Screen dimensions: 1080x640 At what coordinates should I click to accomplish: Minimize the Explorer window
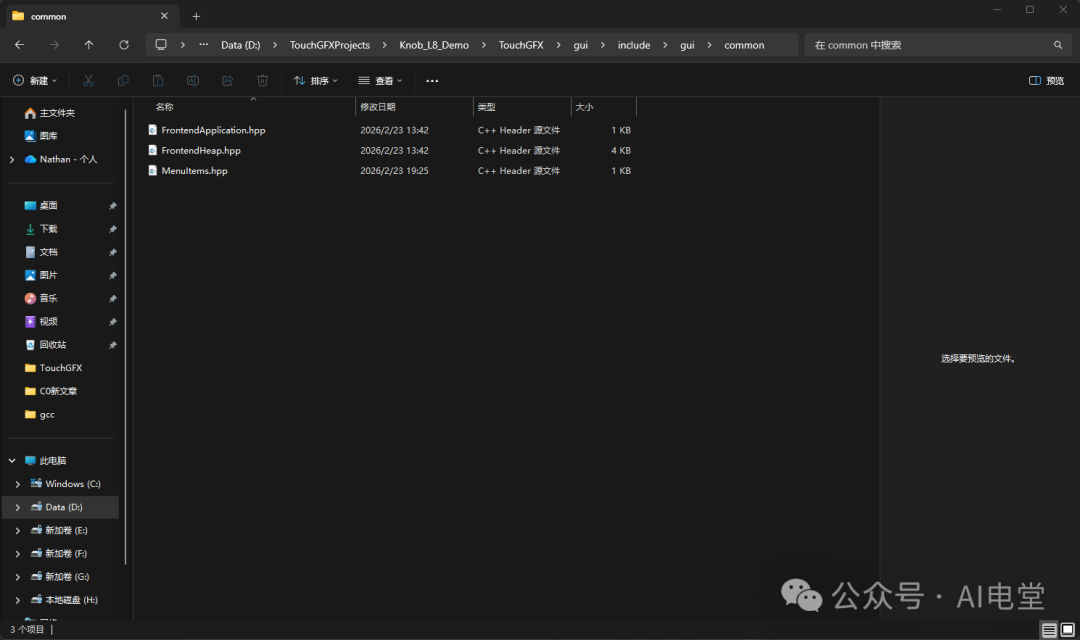997,10
